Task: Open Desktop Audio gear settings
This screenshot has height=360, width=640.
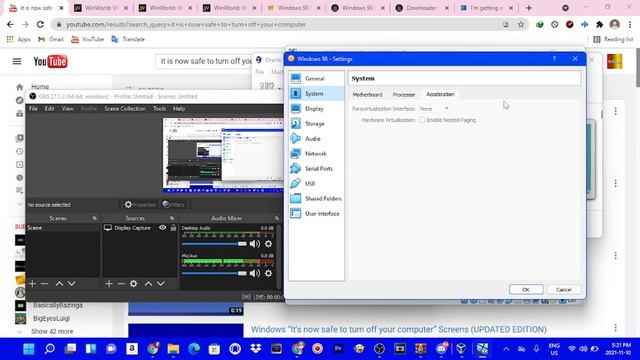Action: point(268,244)
